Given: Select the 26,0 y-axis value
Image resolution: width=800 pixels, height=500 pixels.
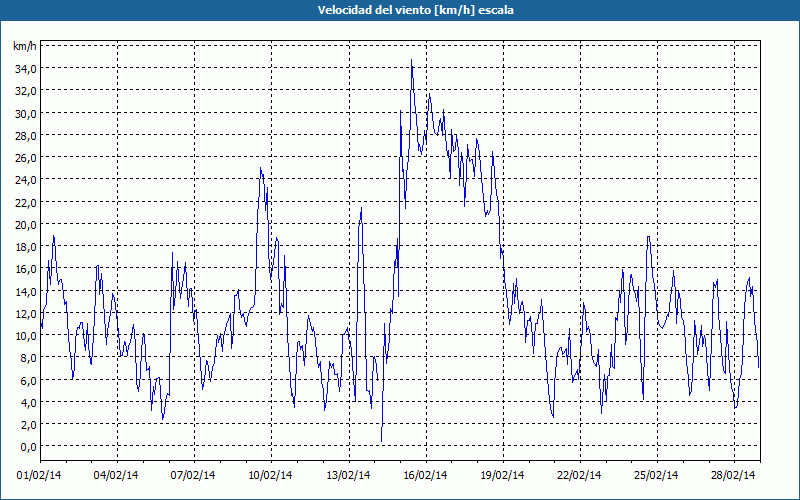Looking at the screenshot, I should tap(24, 158).
